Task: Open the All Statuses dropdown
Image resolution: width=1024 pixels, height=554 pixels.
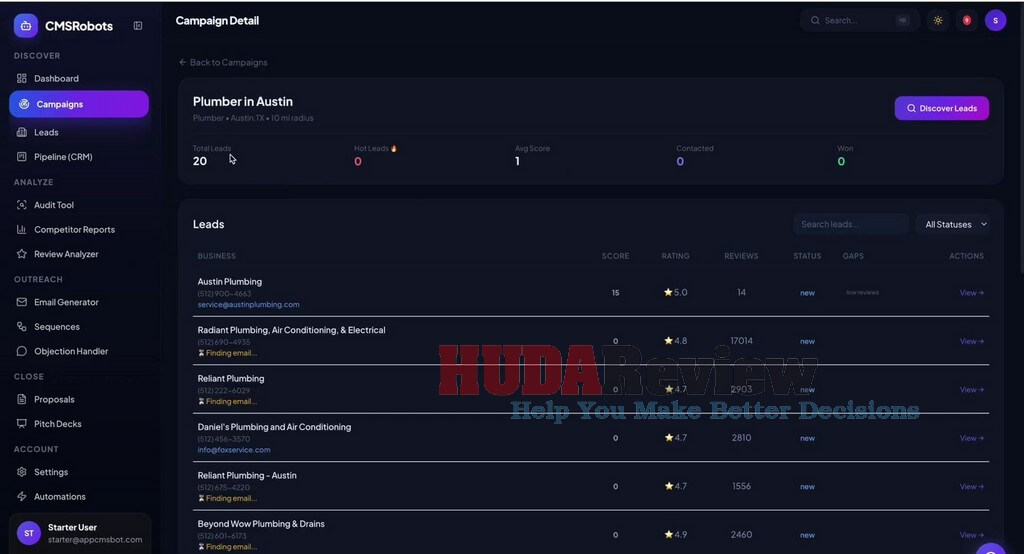Action: pos(952,224)
